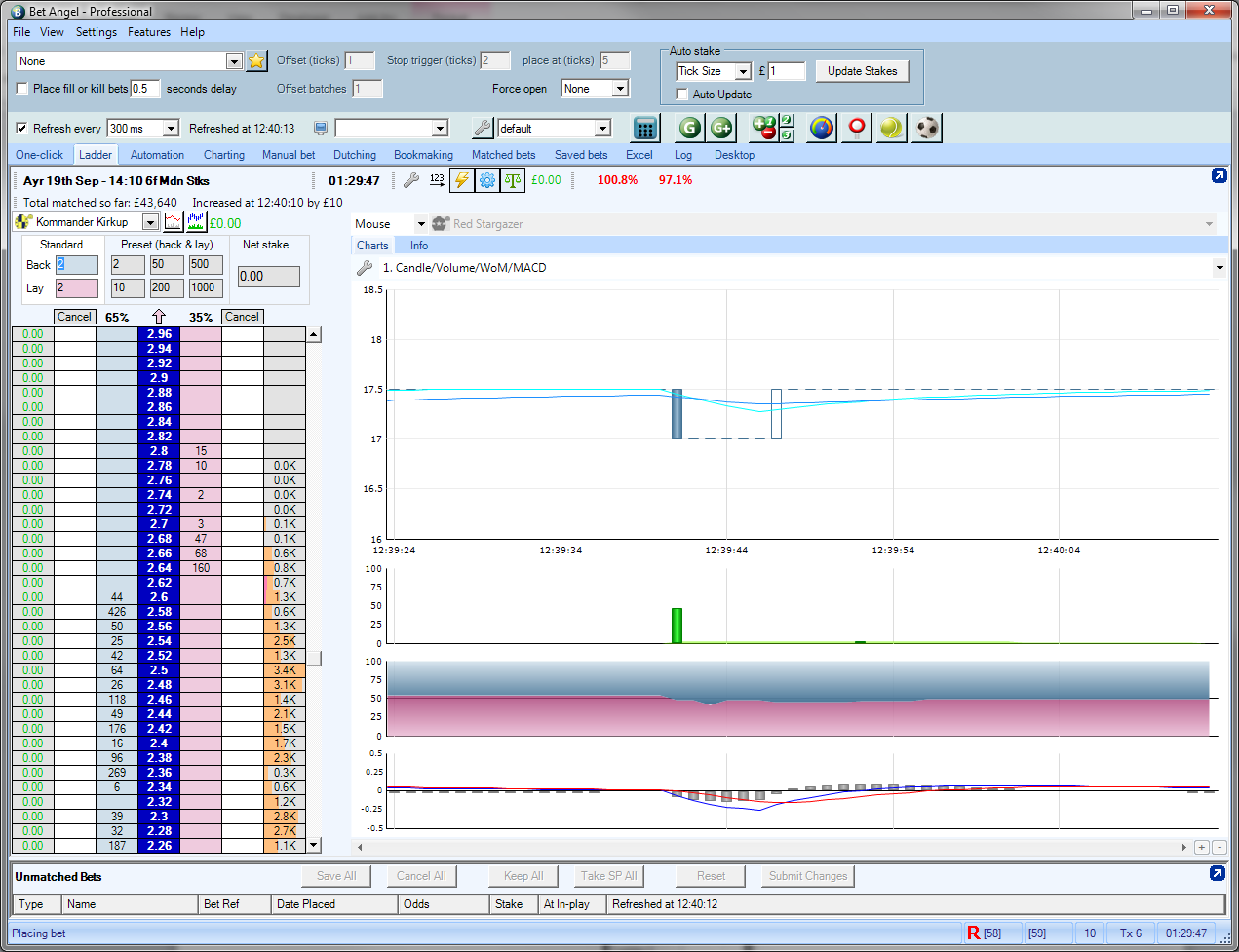This screenshot has width=1239, height=952.
Task: Open the Mouse dropdown above the chart
Action: [x=421, y=224]
